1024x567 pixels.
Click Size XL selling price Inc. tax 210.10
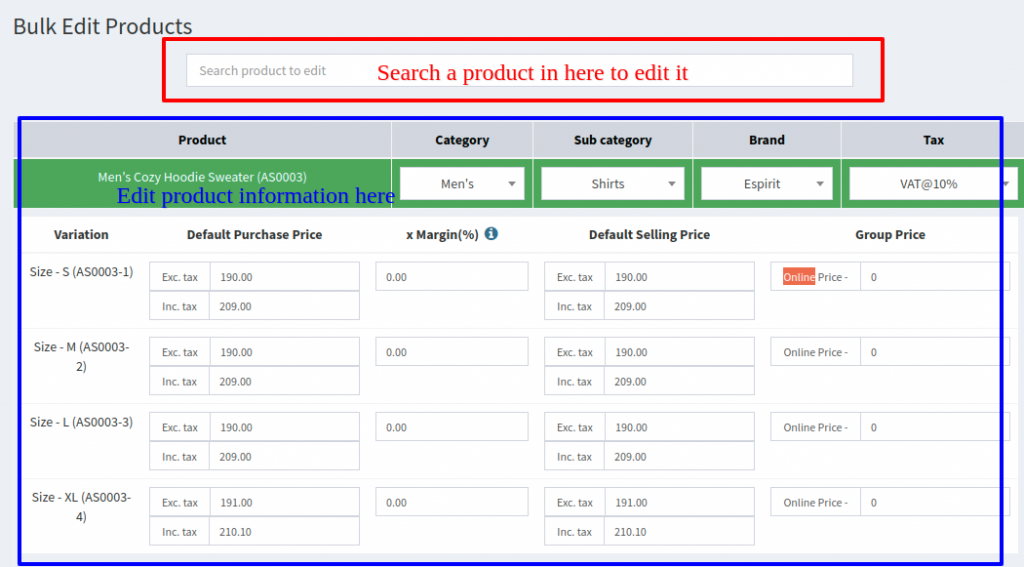pos(678,532)
